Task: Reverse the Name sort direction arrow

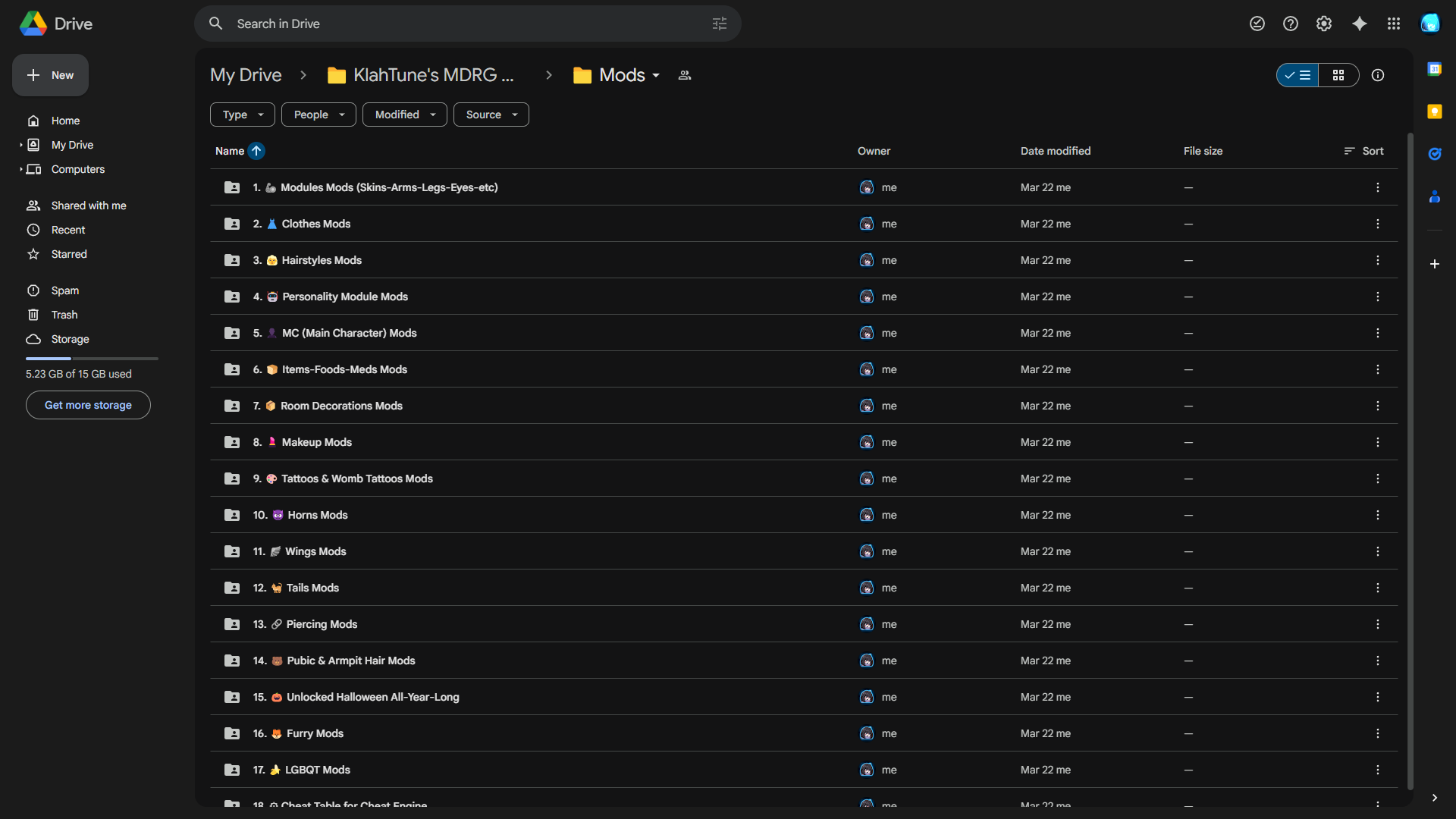Action: [256, 151]
